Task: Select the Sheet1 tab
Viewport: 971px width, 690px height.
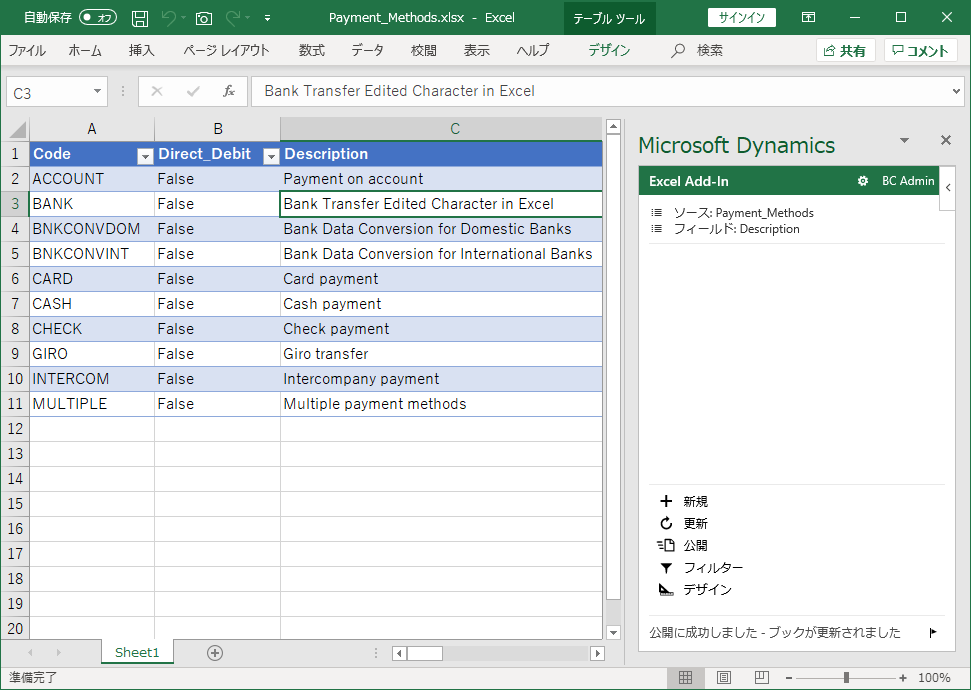Action: (137, 652)
